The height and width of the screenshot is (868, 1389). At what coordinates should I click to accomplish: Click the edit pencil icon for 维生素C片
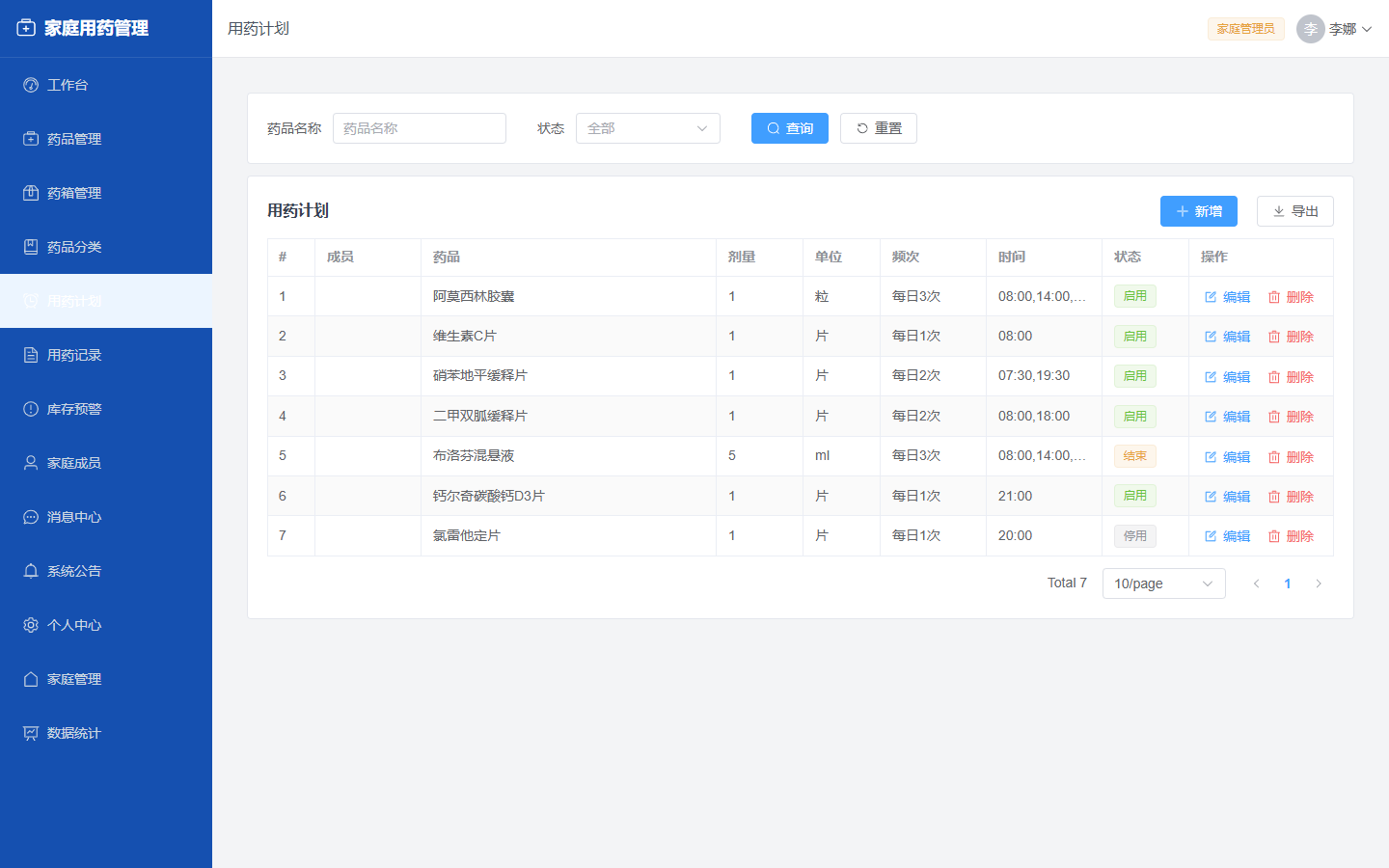pyautogui.click(x=1211, y=337)
